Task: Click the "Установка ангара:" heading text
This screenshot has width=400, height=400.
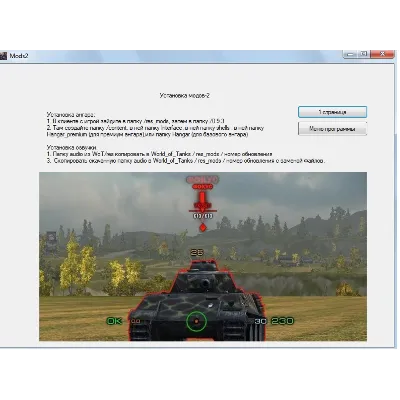Action: pos(71,115)
